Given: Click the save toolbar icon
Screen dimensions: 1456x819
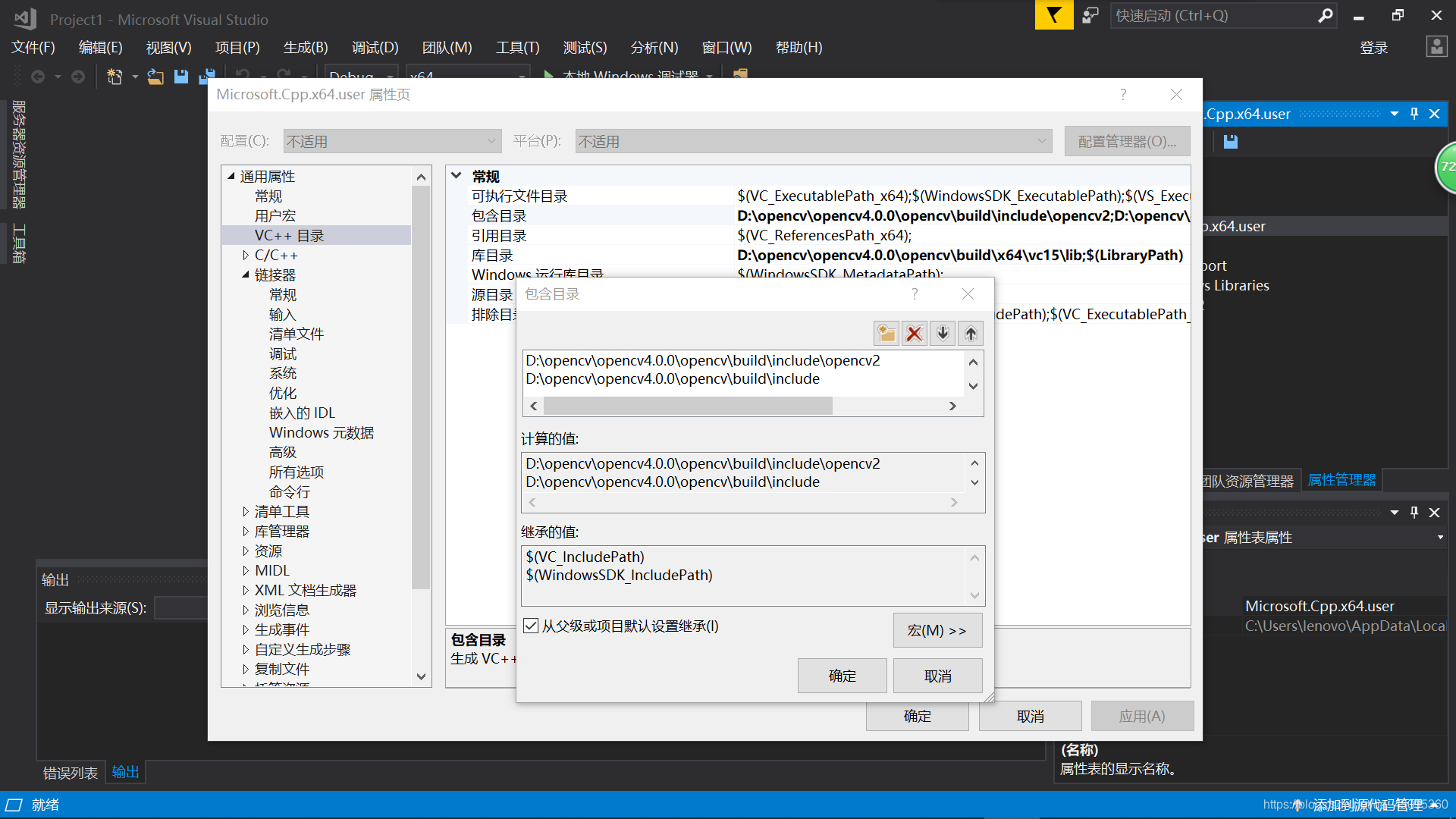Looking at the screenshot, I should click(x=181, y=77).
